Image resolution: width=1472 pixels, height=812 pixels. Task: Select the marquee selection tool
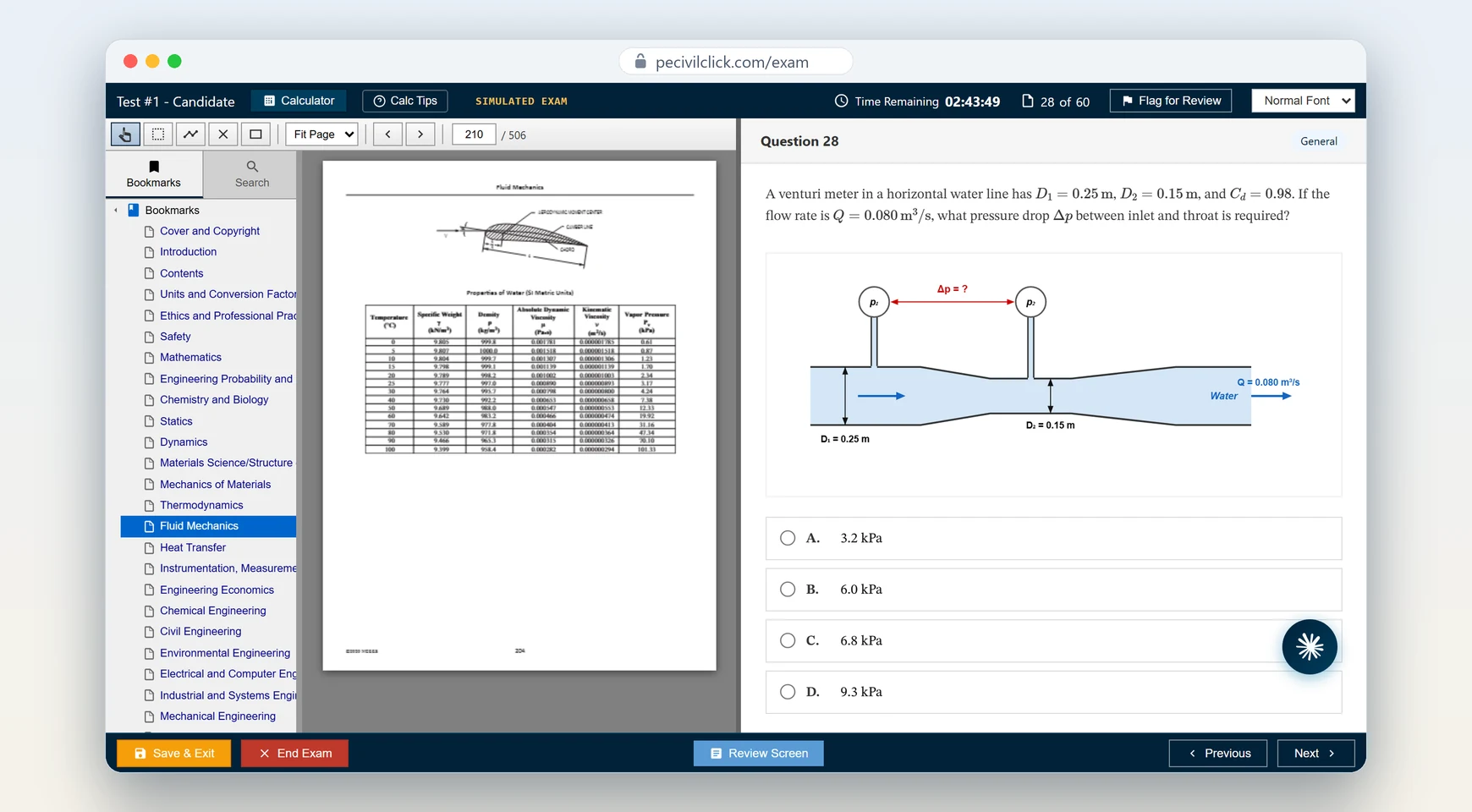point(158,134)
